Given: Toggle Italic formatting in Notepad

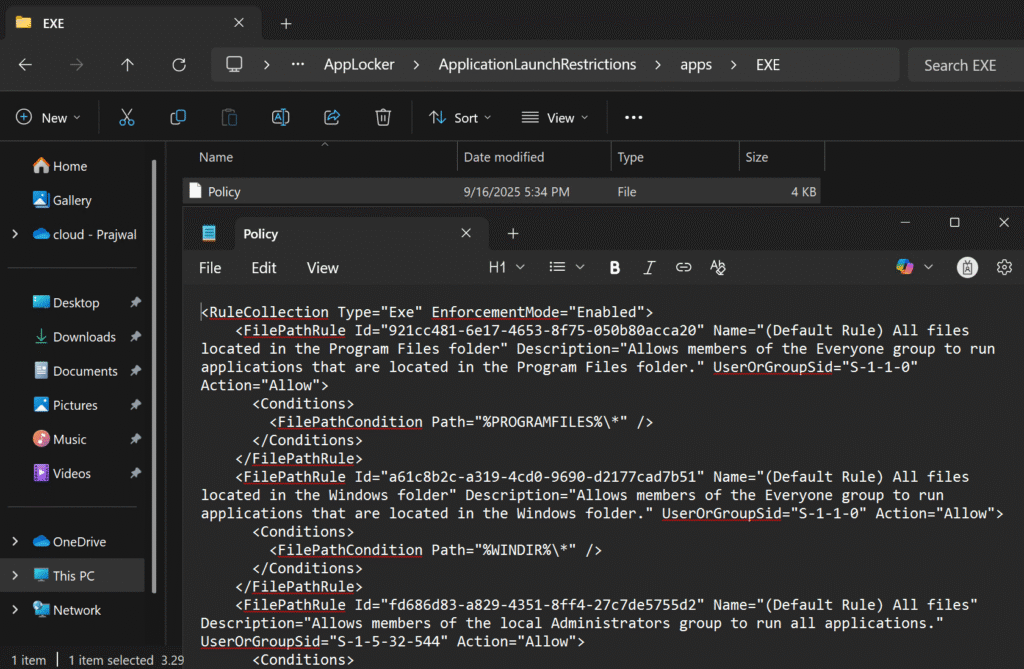Looking at the screenshot, I should 648,268.
